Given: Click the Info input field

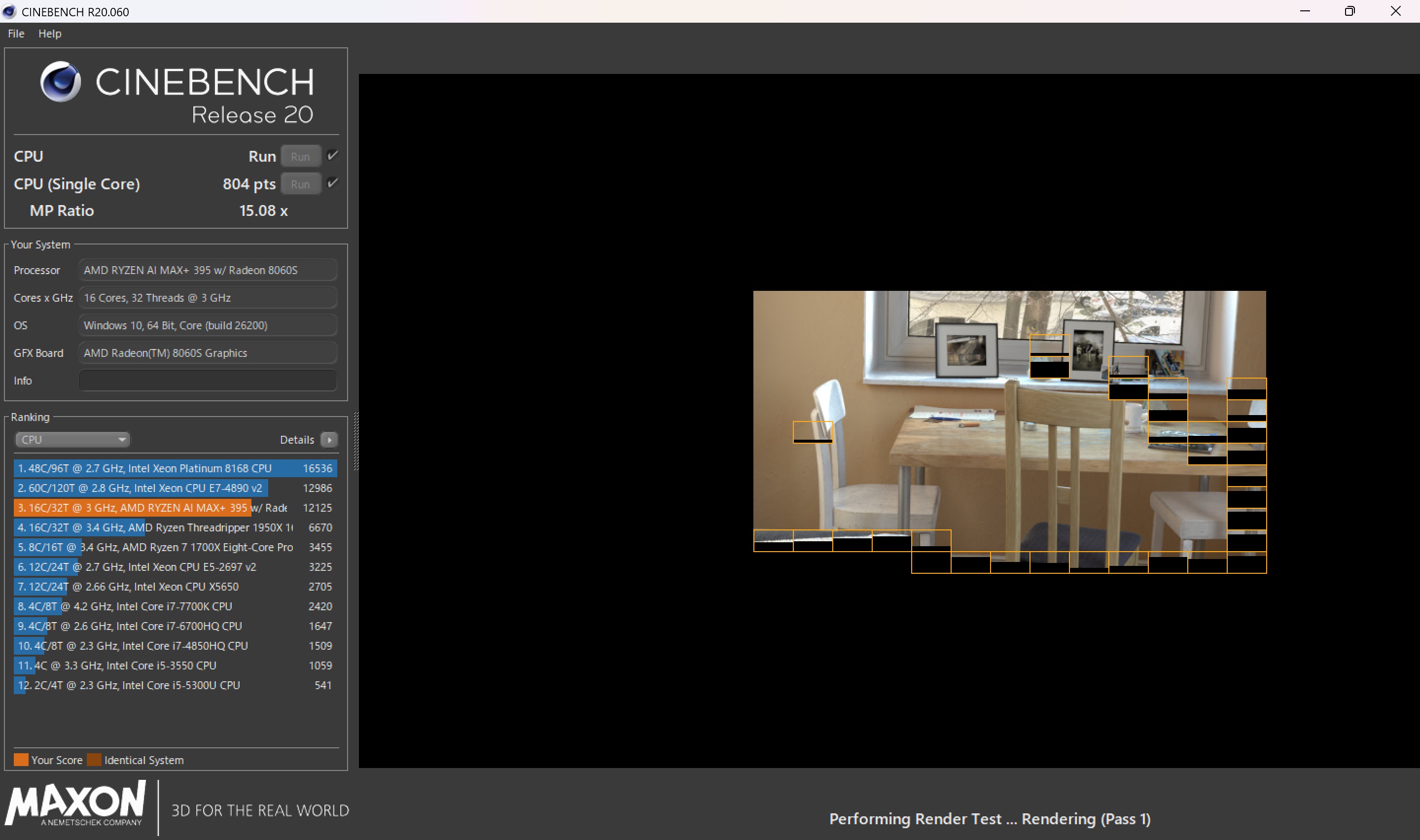Looking at the screenshot, I should coord(208,381).
